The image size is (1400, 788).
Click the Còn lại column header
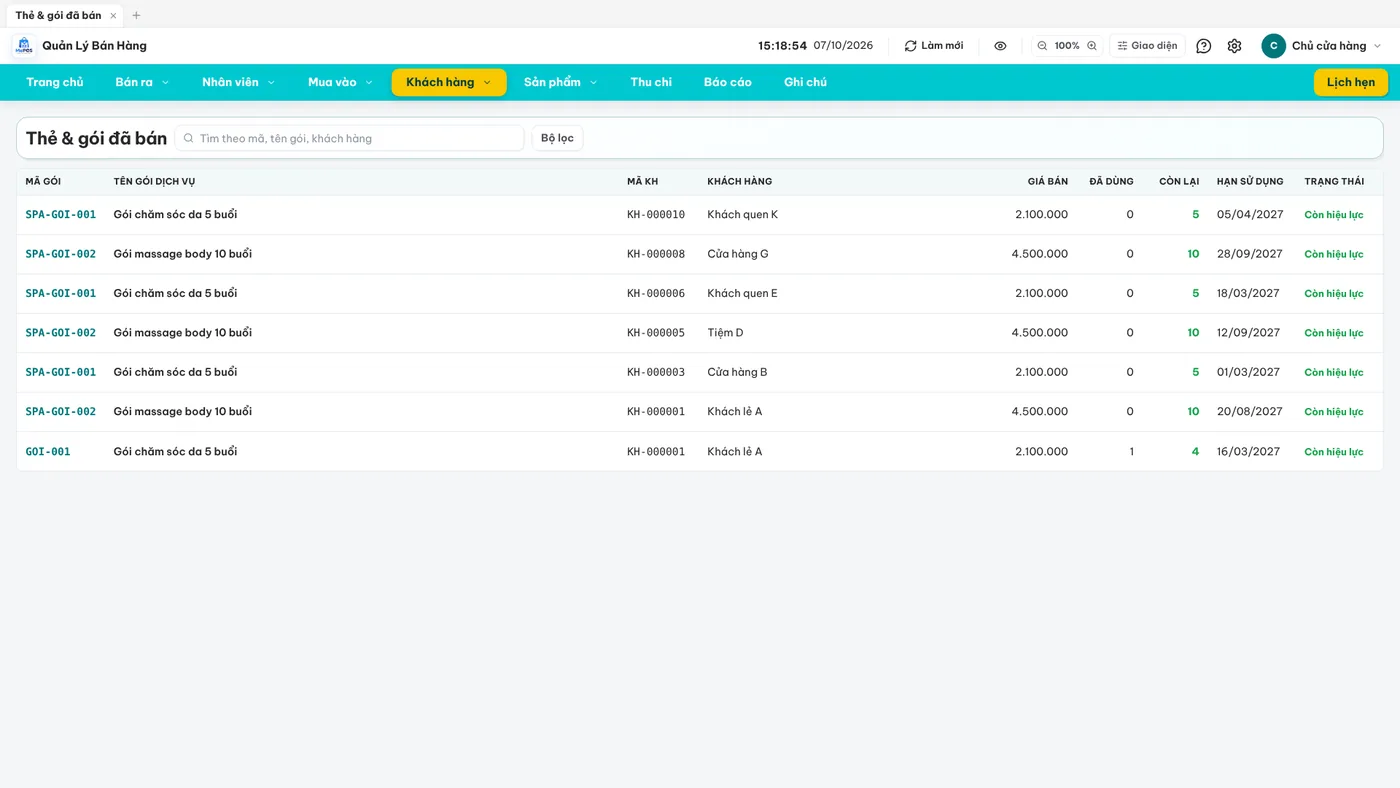click(x=1179, y=182)
